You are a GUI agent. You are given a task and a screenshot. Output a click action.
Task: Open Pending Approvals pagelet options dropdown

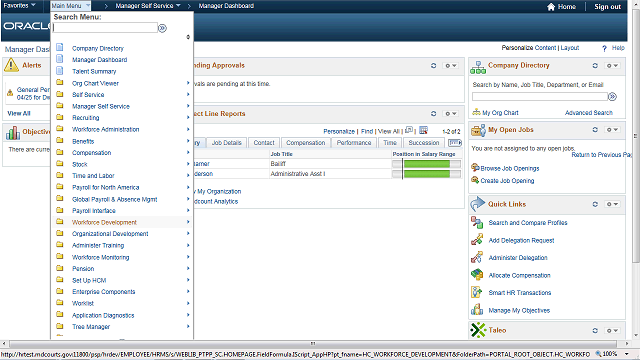tap(451, 66)
